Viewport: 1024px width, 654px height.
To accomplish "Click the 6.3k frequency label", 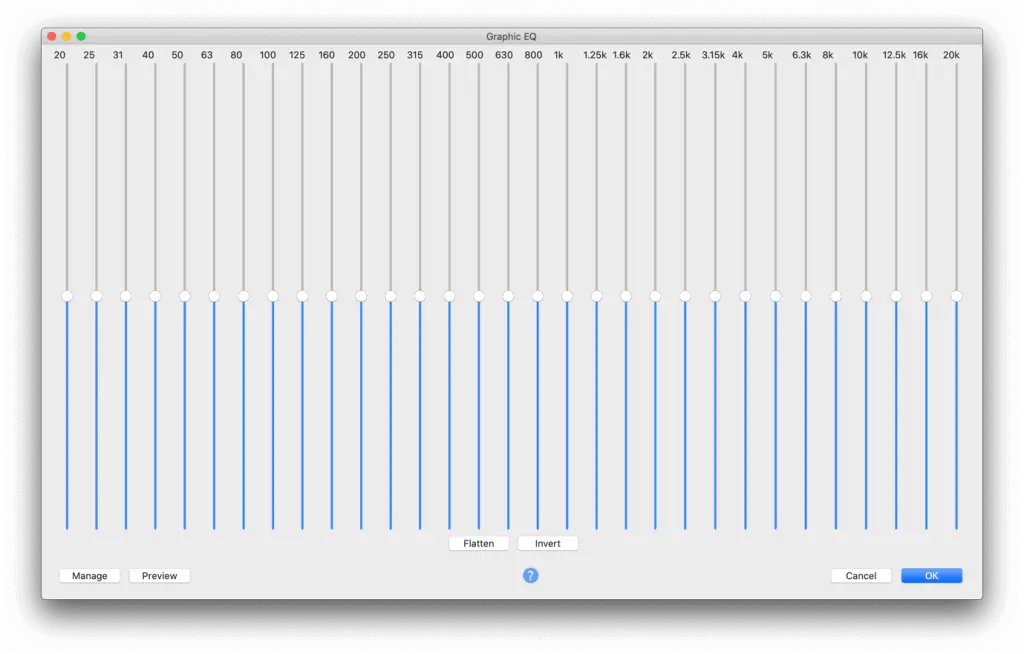I will point(801,55).
